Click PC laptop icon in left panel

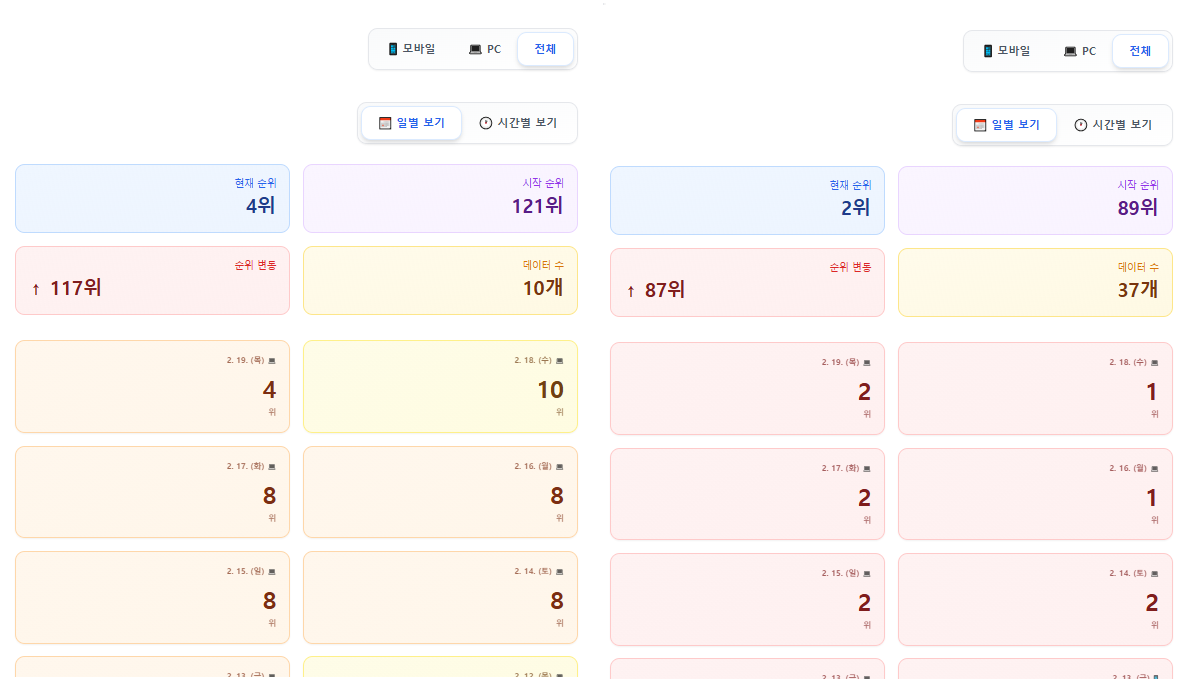tap(475, 49)
